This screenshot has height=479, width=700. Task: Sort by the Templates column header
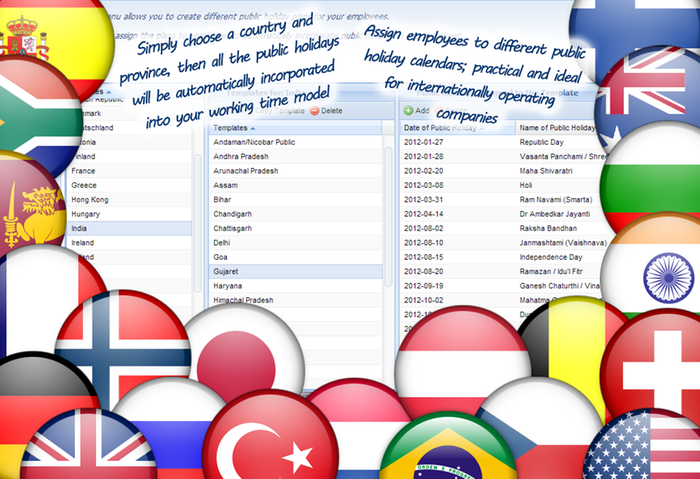pyautogui.click(x=296, y=128)
